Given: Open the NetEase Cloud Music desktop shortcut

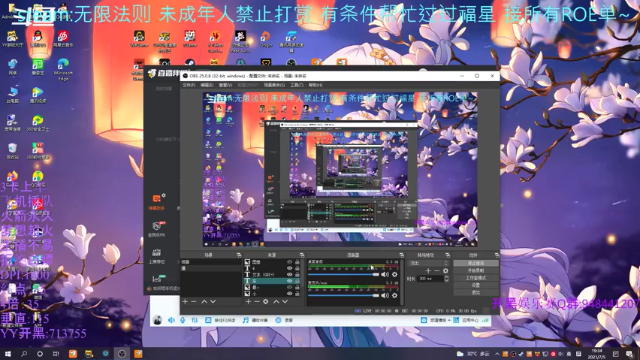Looking at the screenshot, I should click(63, 39).
